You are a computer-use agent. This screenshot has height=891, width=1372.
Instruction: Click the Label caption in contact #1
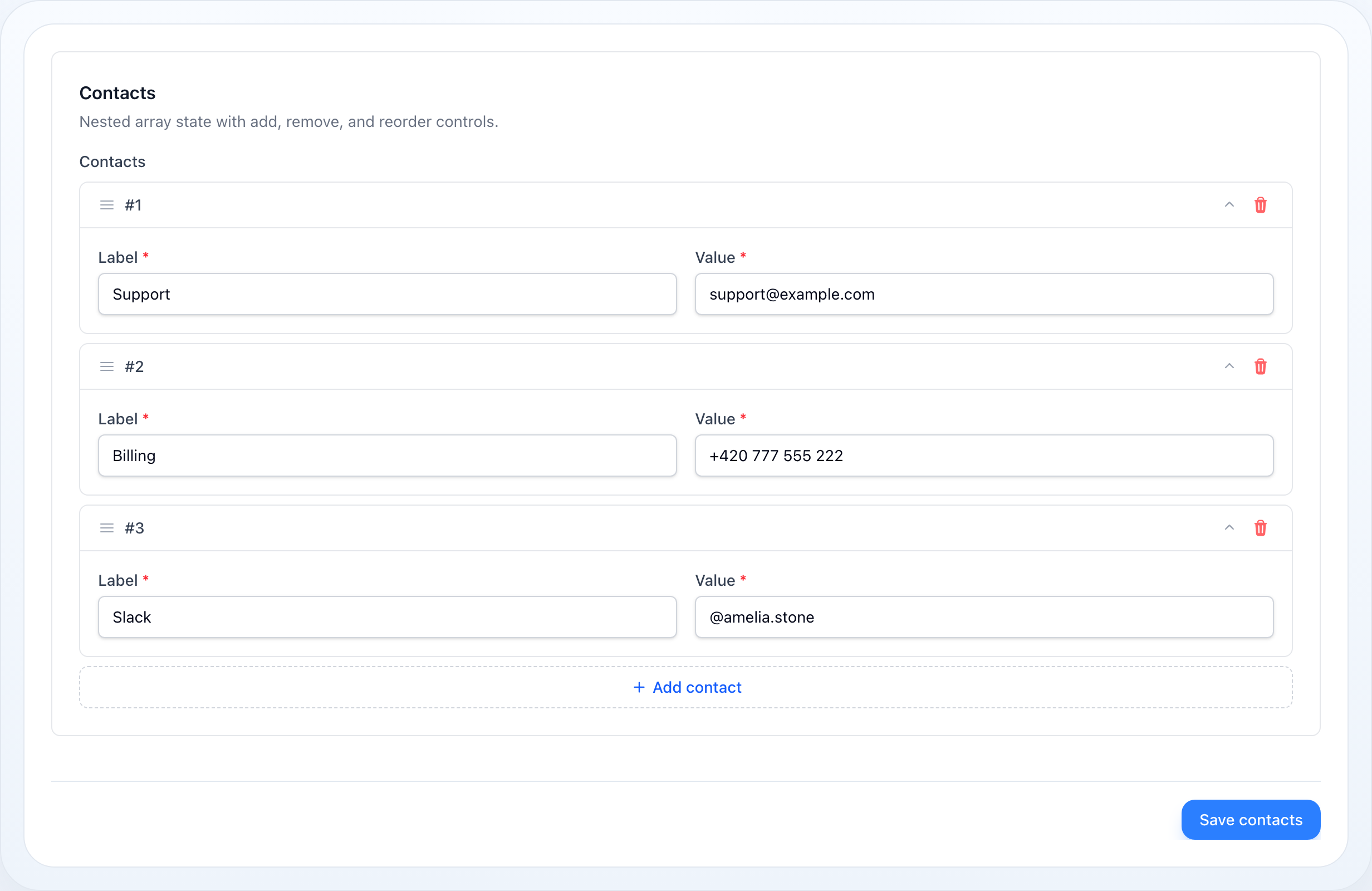click(118, 257)
